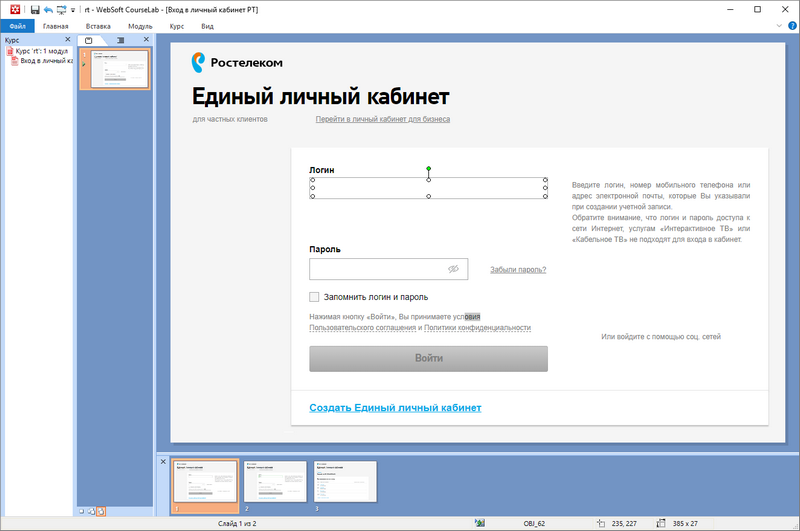Switch to the Вставка ribbon tab
This screenshot has height=531, width=800.
(x=98, y=26)
